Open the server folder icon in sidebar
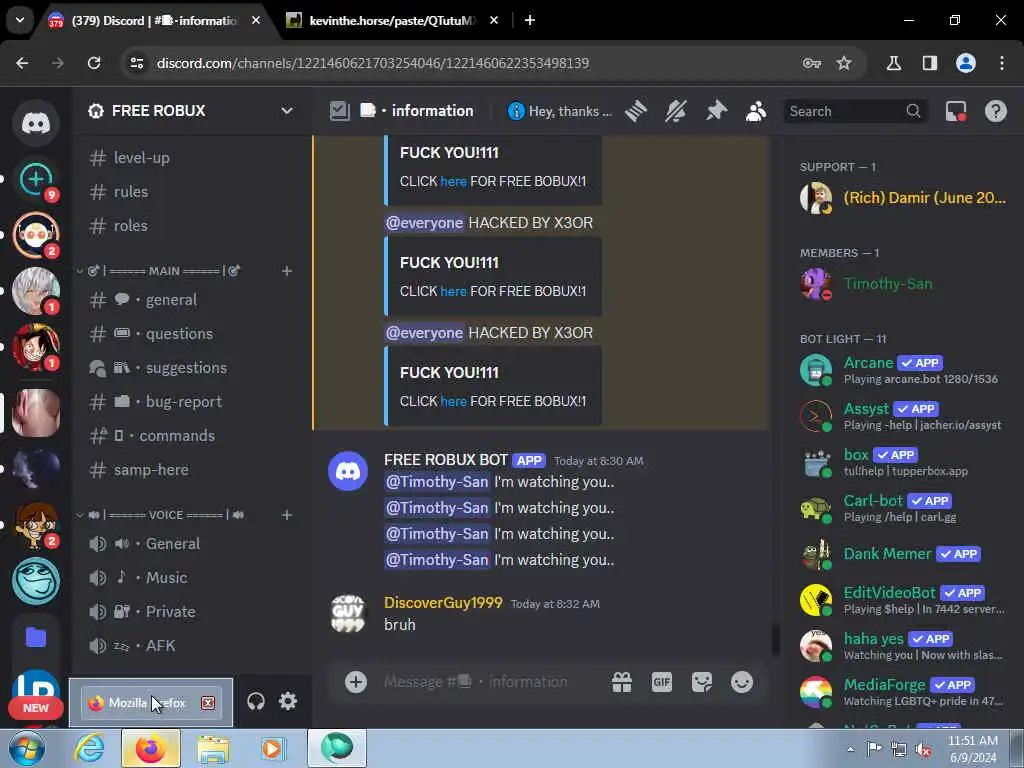The height and width of the screenshot is (768, 1024). pyautogui.click(x=36, y=637)
